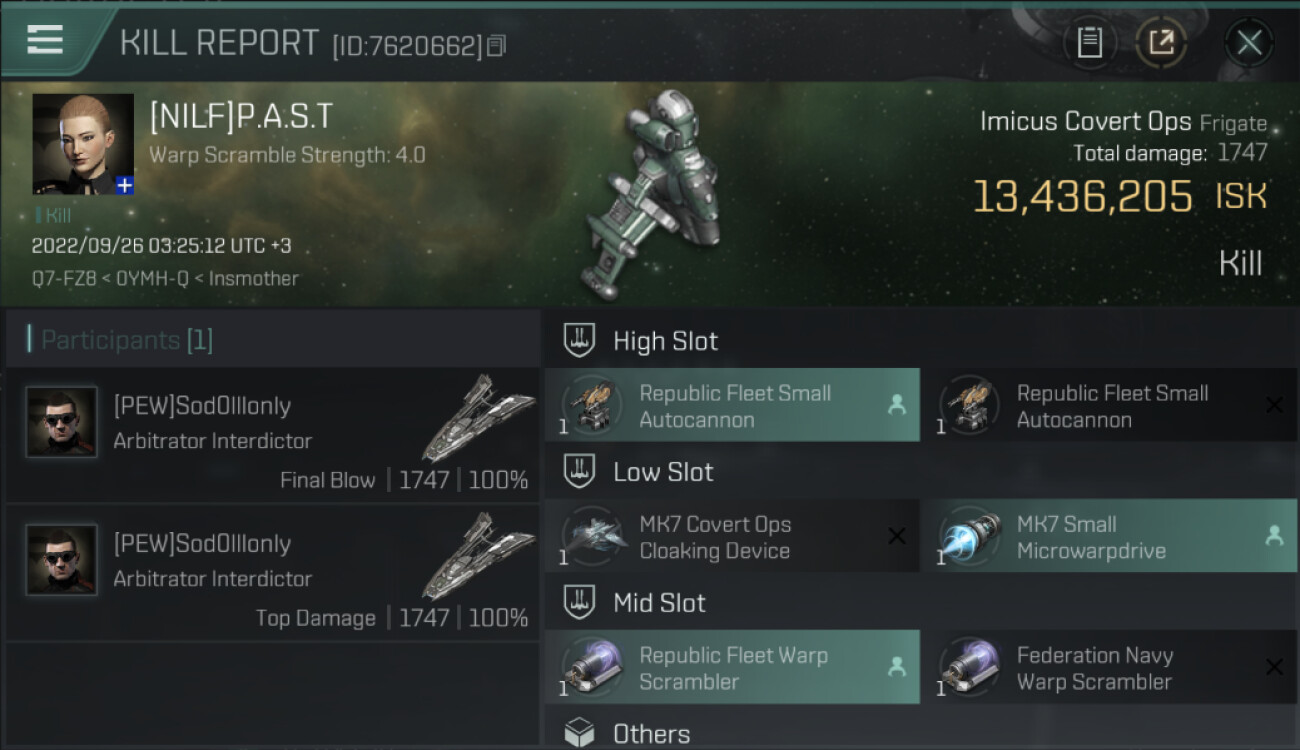This screenshot has height=750, width=1300.
Task: Open the first Sod0llIonly Final Blow portrait
Action: pos(62,422)
